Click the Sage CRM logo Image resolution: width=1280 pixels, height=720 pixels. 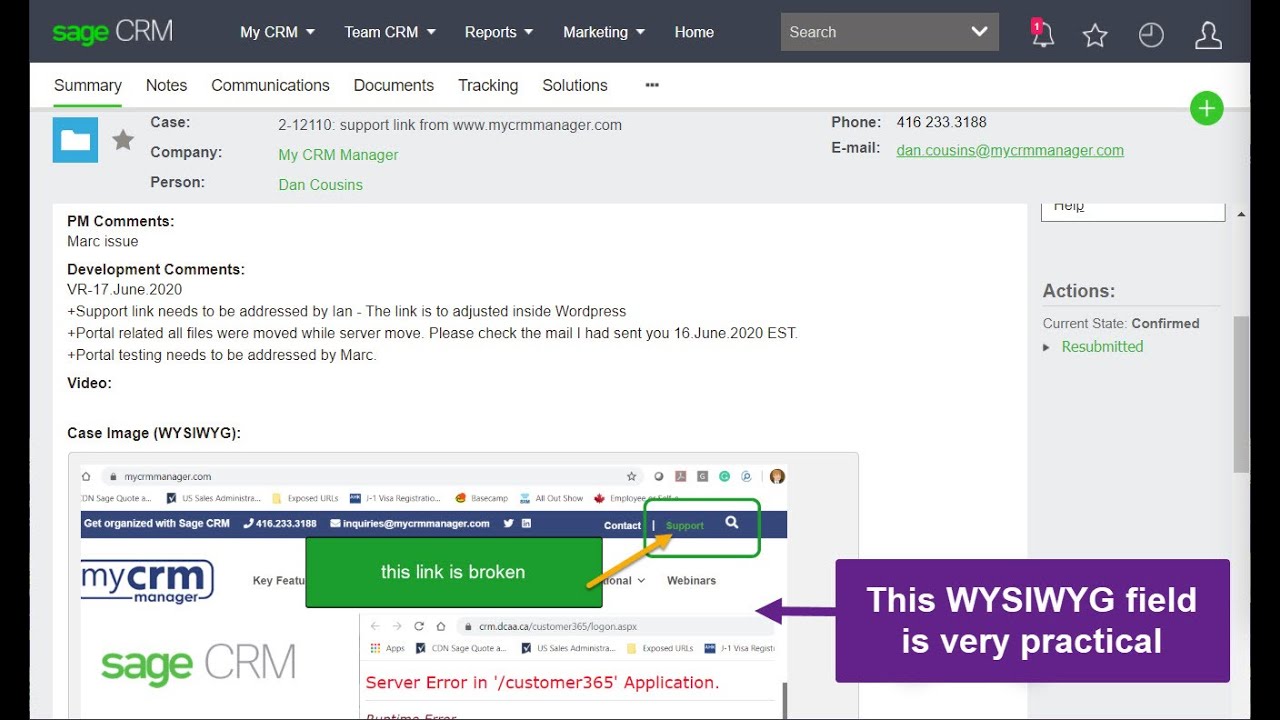click(x=112, y=32)
